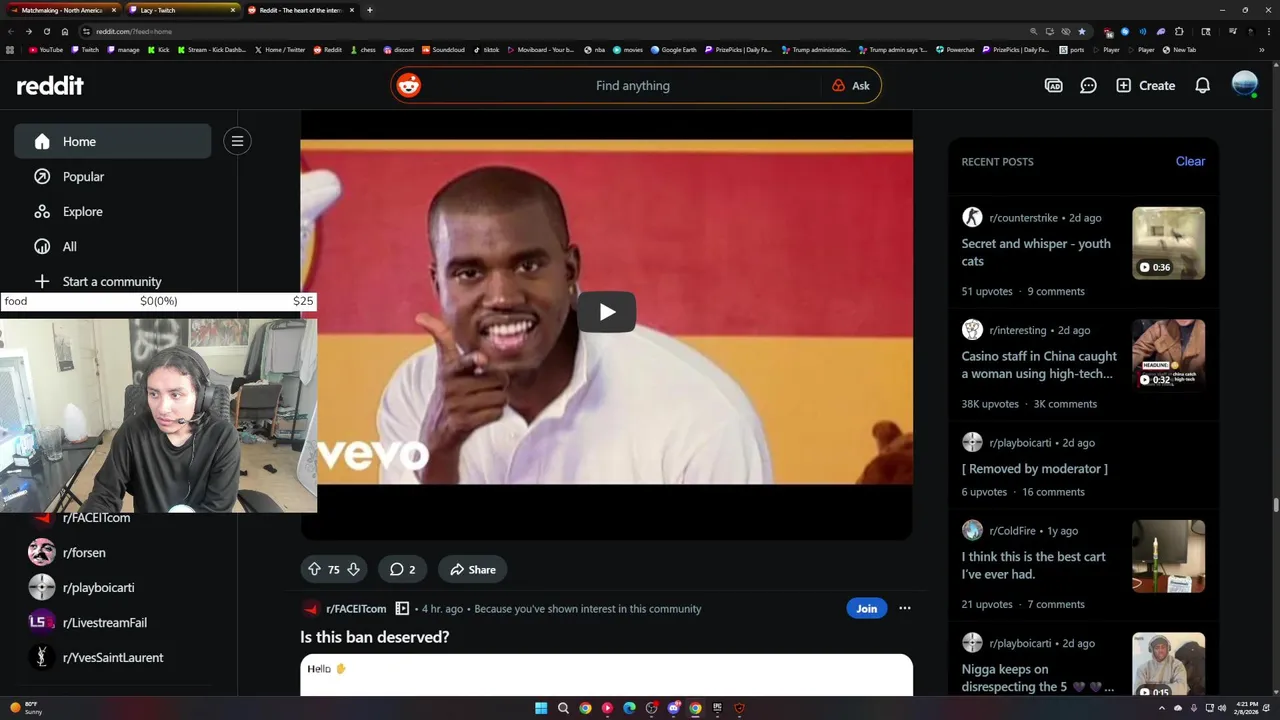Viewport: 1280px width, 720px height.
Task: Open comments button showing 2
Action: point(403,569)
